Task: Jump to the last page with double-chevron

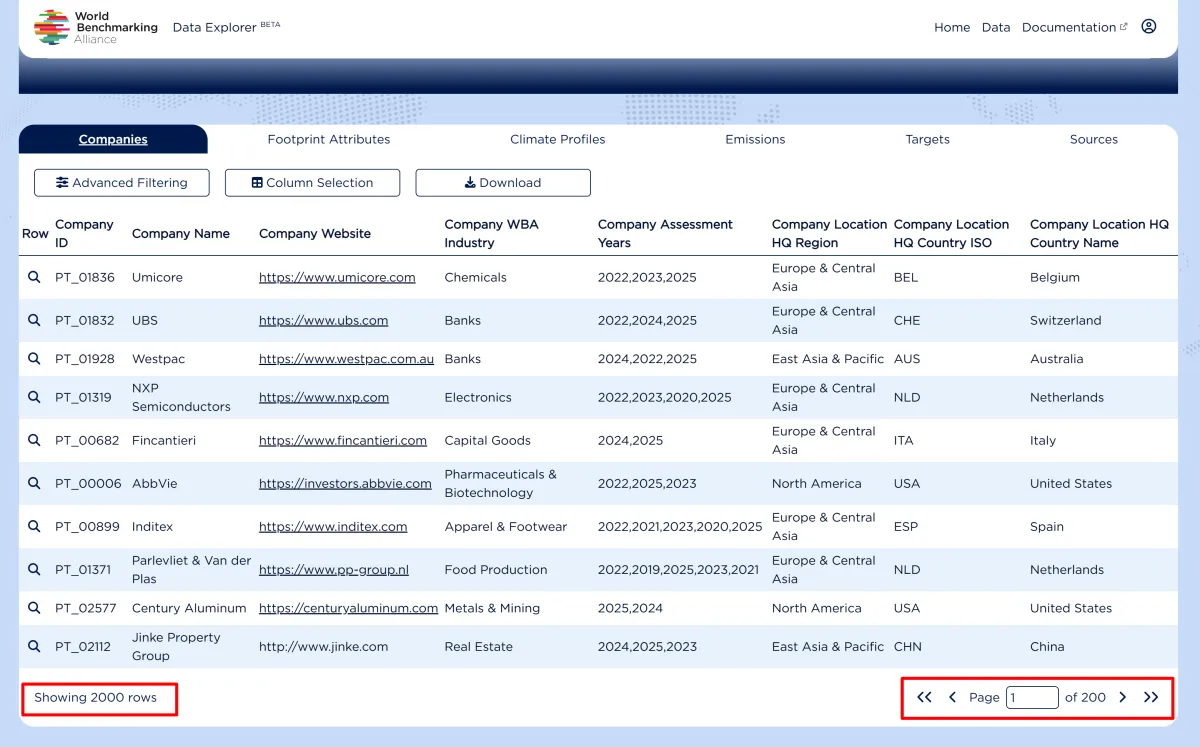Action: pyautogui.click(x=1150, y=697)
